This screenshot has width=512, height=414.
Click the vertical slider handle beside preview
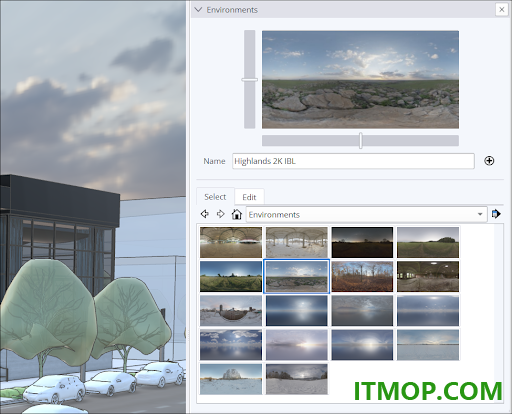click(x=249, y=80)
